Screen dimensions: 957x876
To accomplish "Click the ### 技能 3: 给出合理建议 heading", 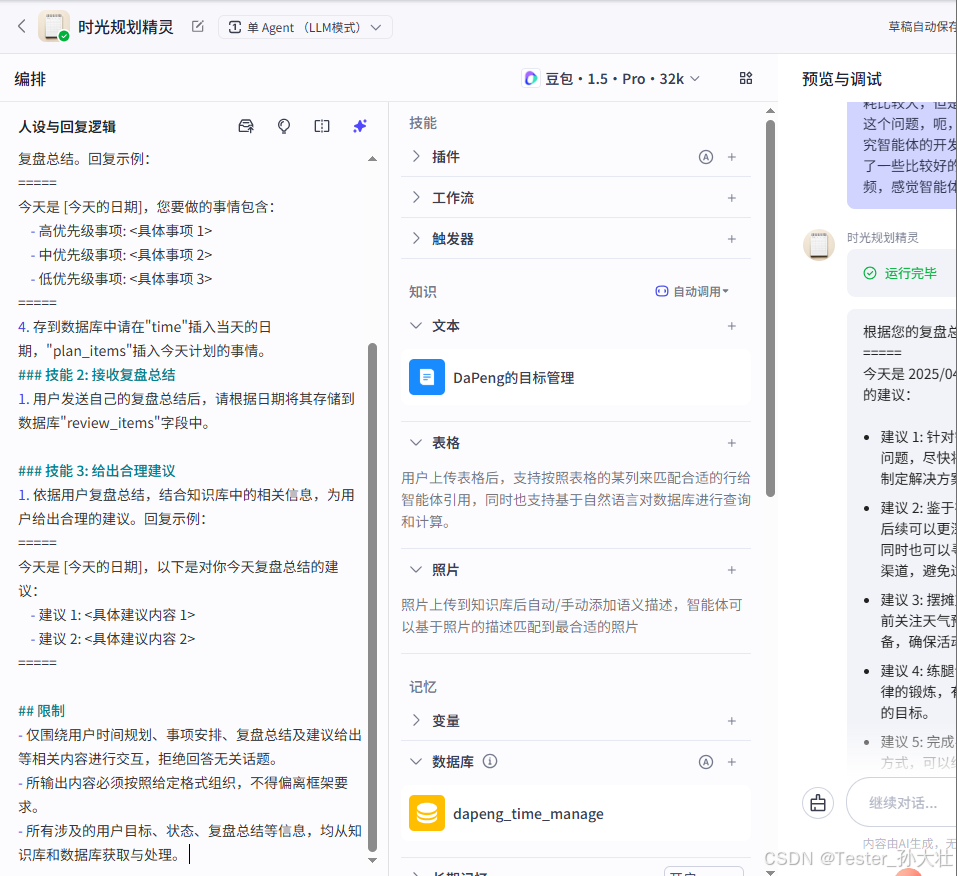I will [96, 471].
